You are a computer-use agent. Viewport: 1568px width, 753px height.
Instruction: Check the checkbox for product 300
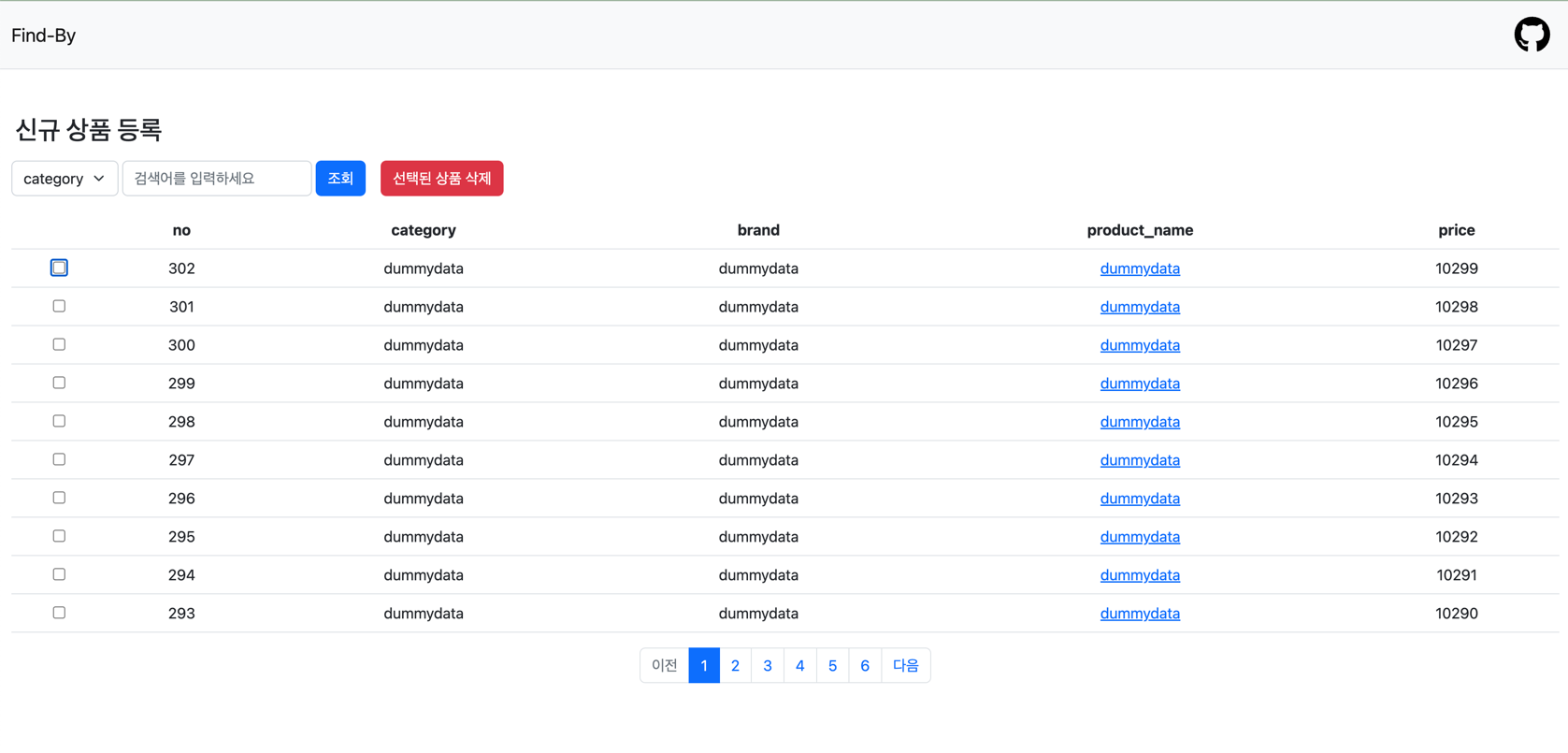point(59,344)
